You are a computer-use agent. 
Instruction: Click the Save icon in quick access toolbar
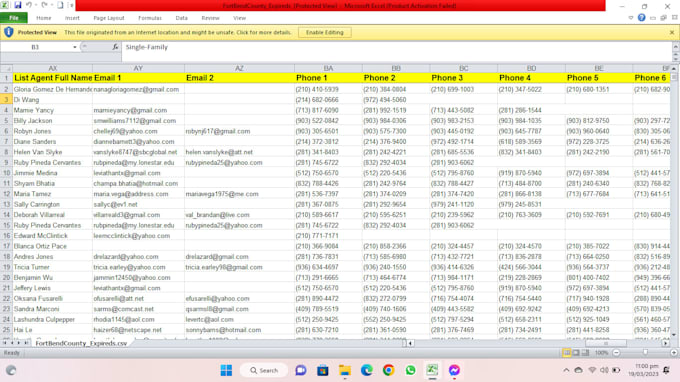coord(18,5)
